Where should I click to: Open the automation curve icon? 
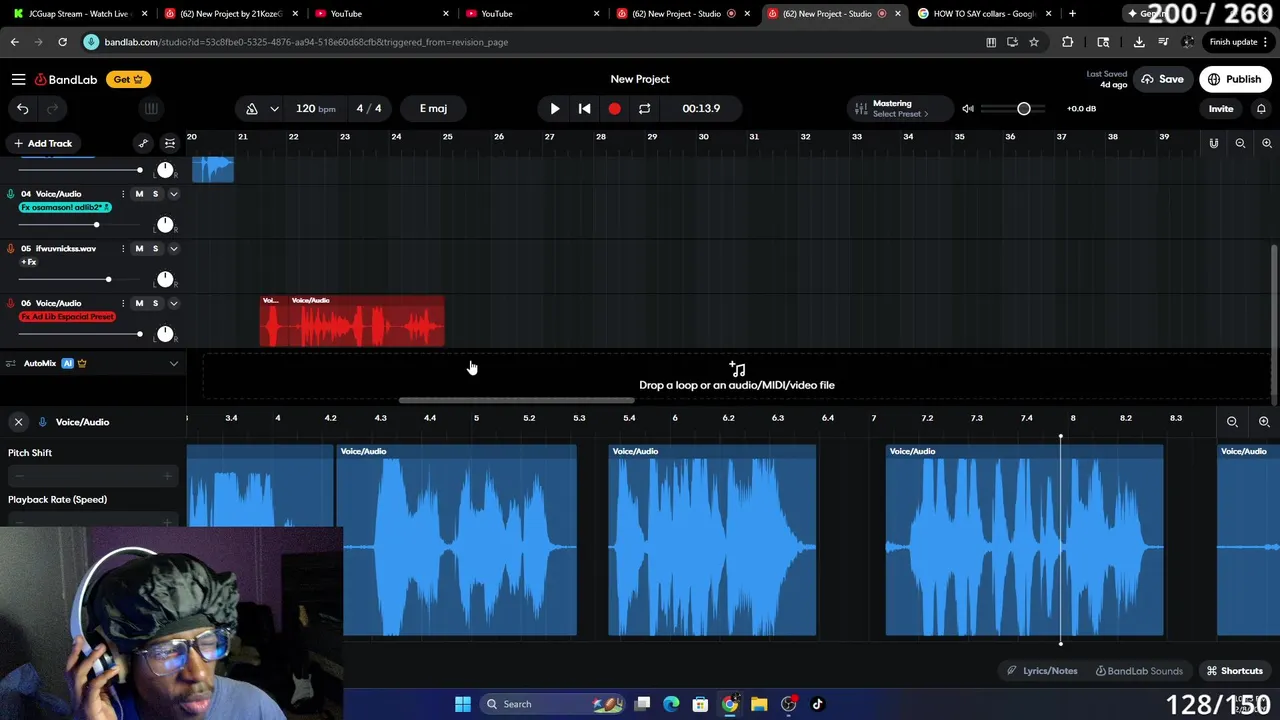143,143
